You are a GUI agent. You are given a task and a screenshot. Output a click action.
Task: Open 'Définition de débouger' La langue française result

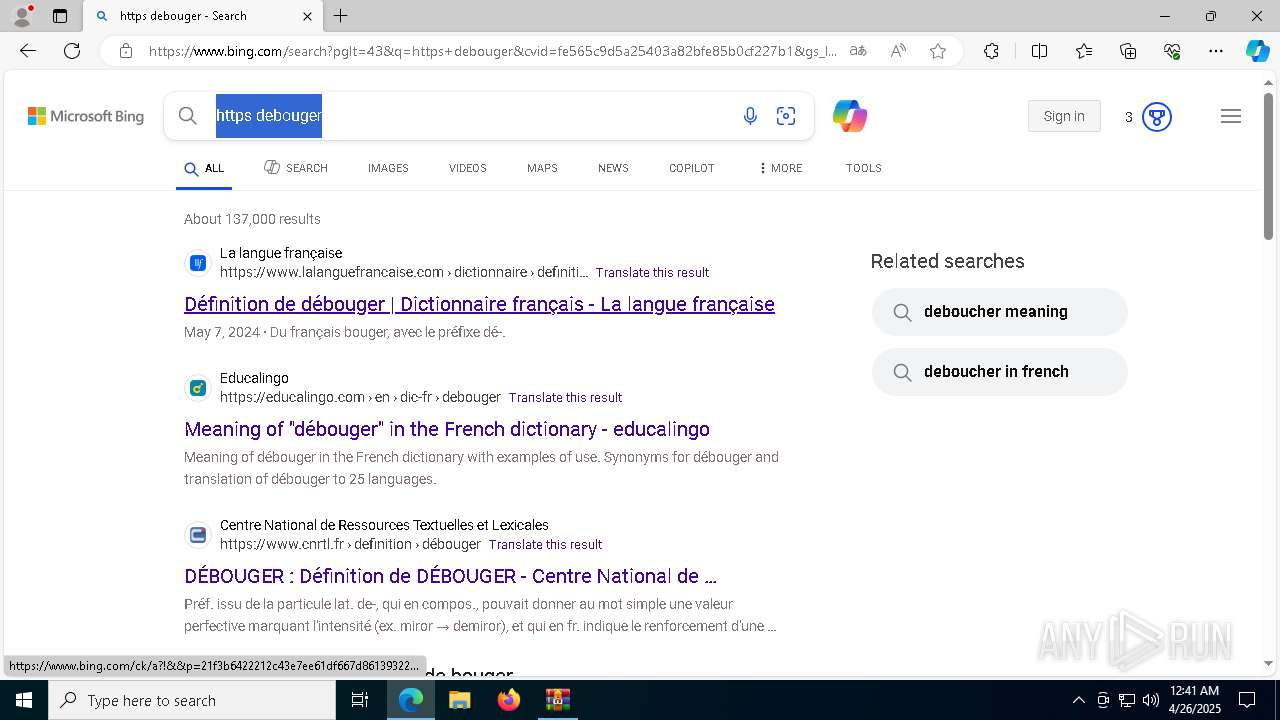pos(479,304)
